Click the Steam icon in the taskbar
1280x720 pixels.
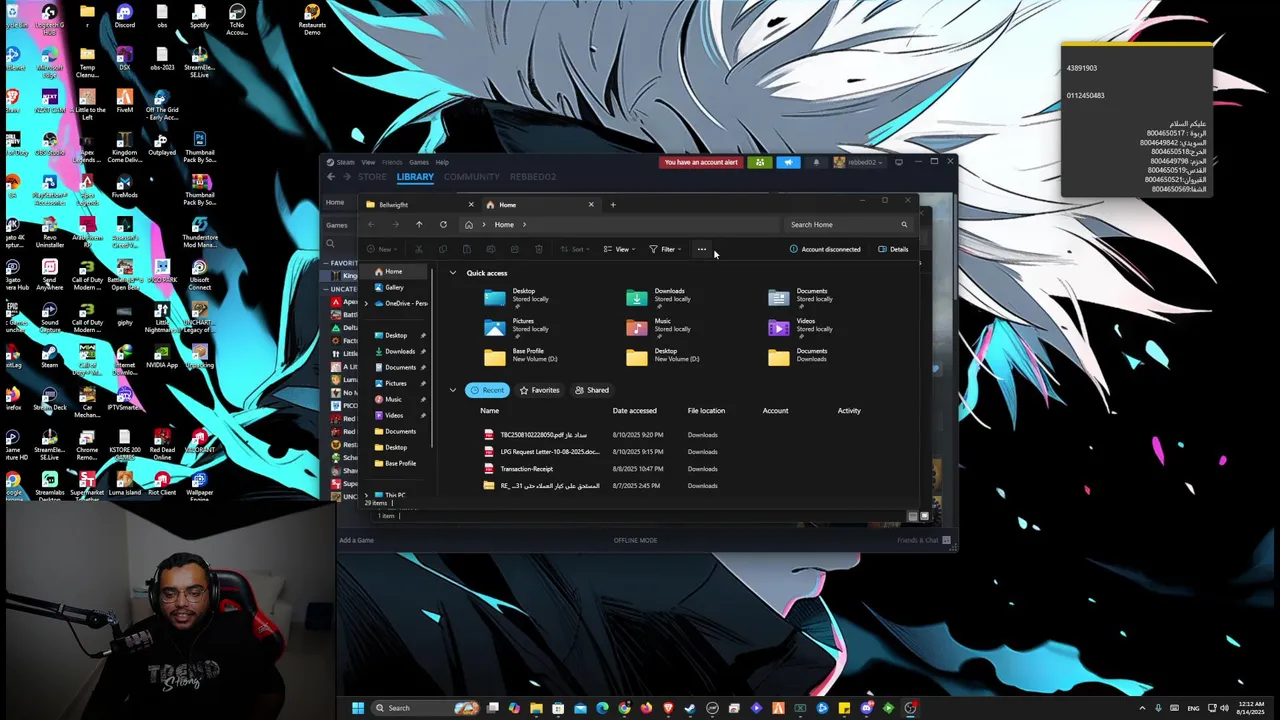690,708
